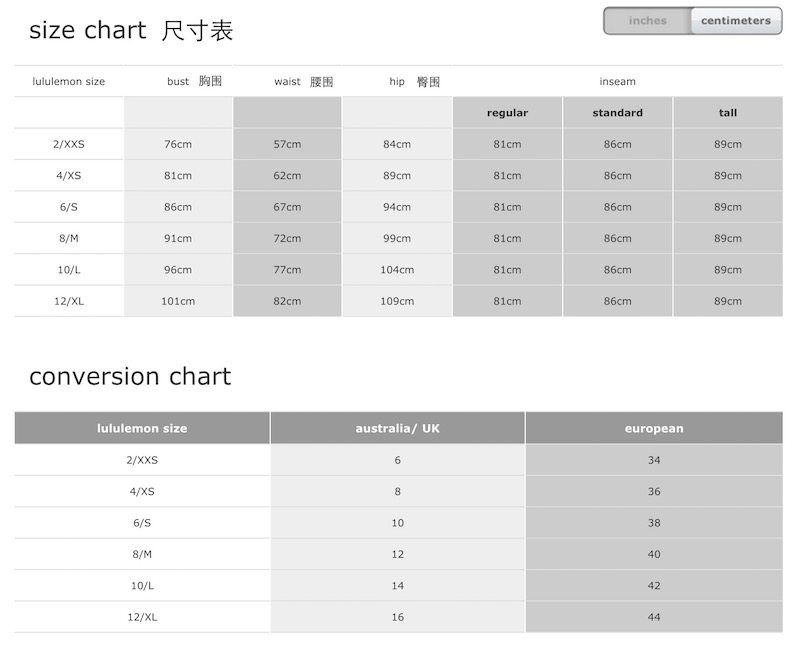The width and height of the screenshot is (800, 645).
Task: Click the 10/L hip value 104cm
Action: point(397,270)
